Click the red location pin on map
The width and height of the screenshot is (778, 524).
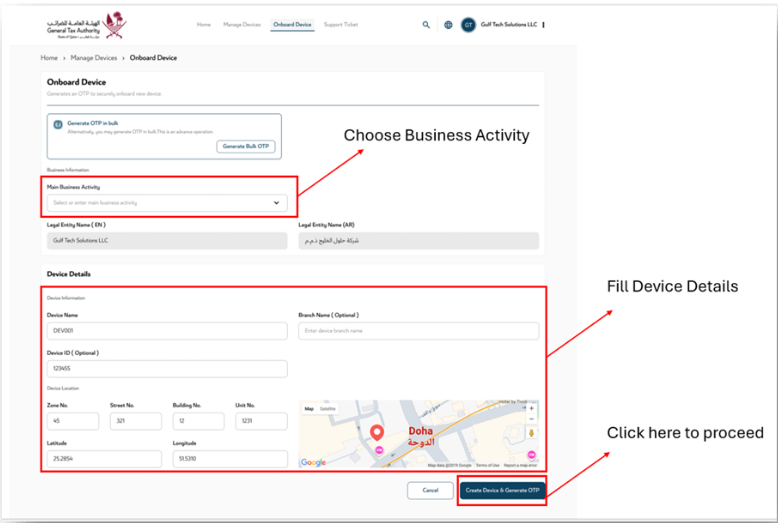pyautogui.click(x=377, y=433)
